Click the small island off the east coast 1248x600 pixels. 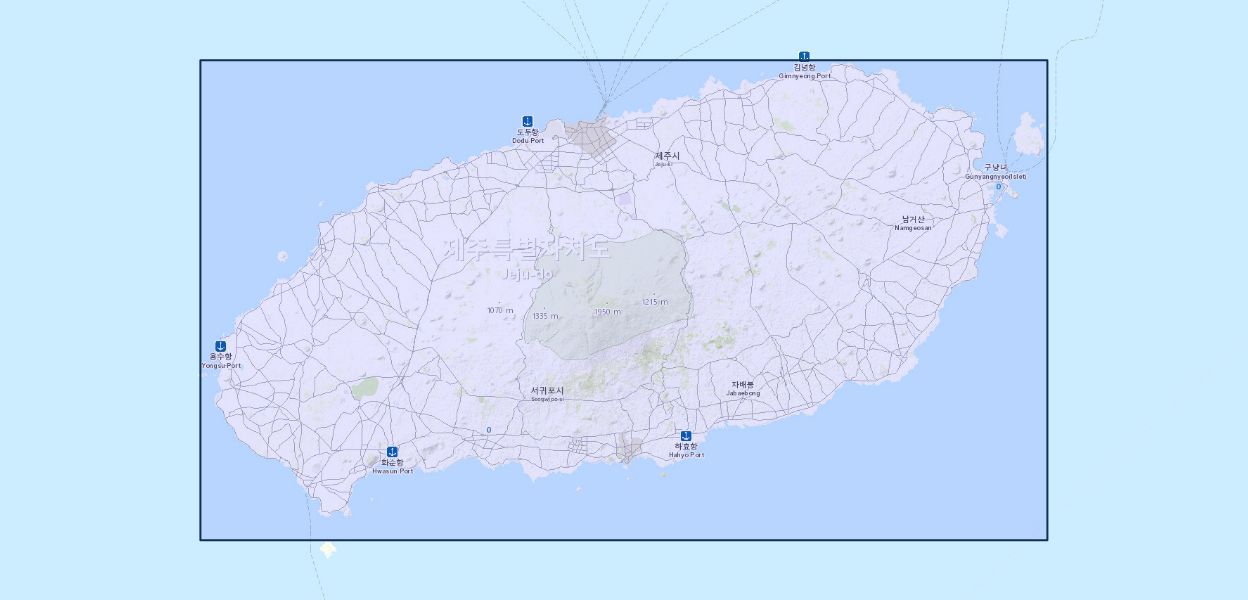coord(1027,133)
